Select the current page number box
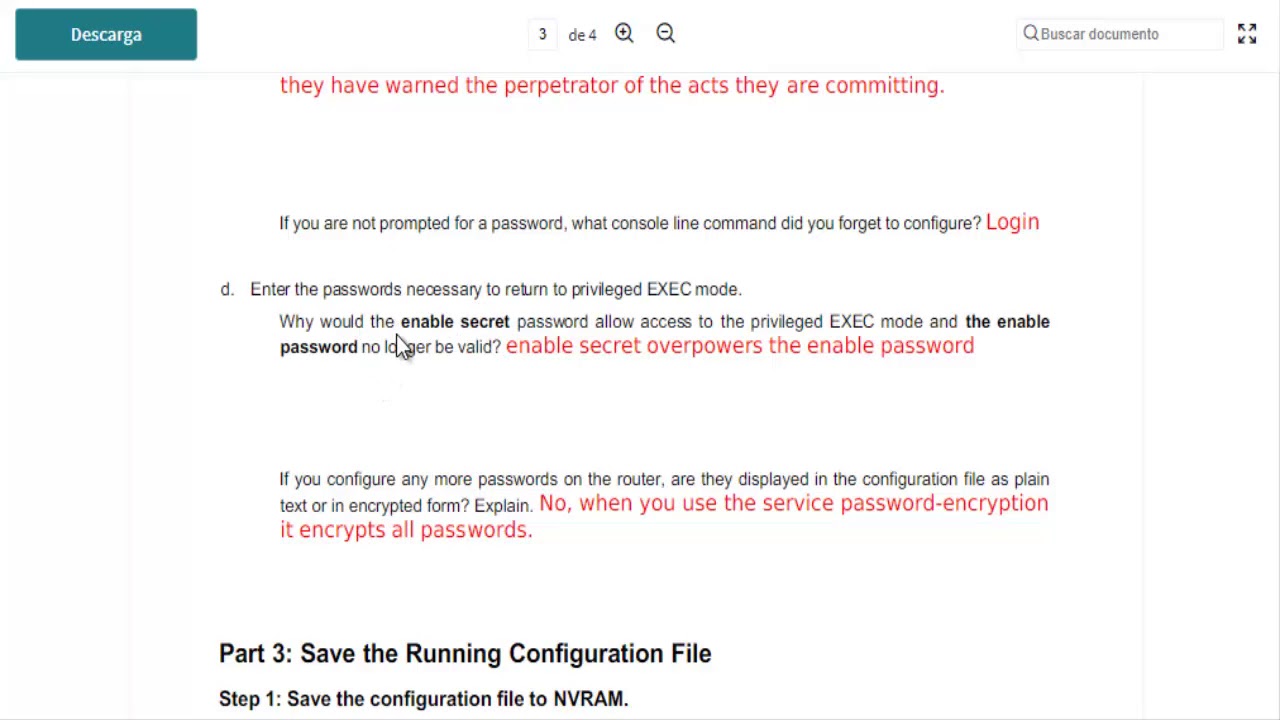 coord(543,34)
